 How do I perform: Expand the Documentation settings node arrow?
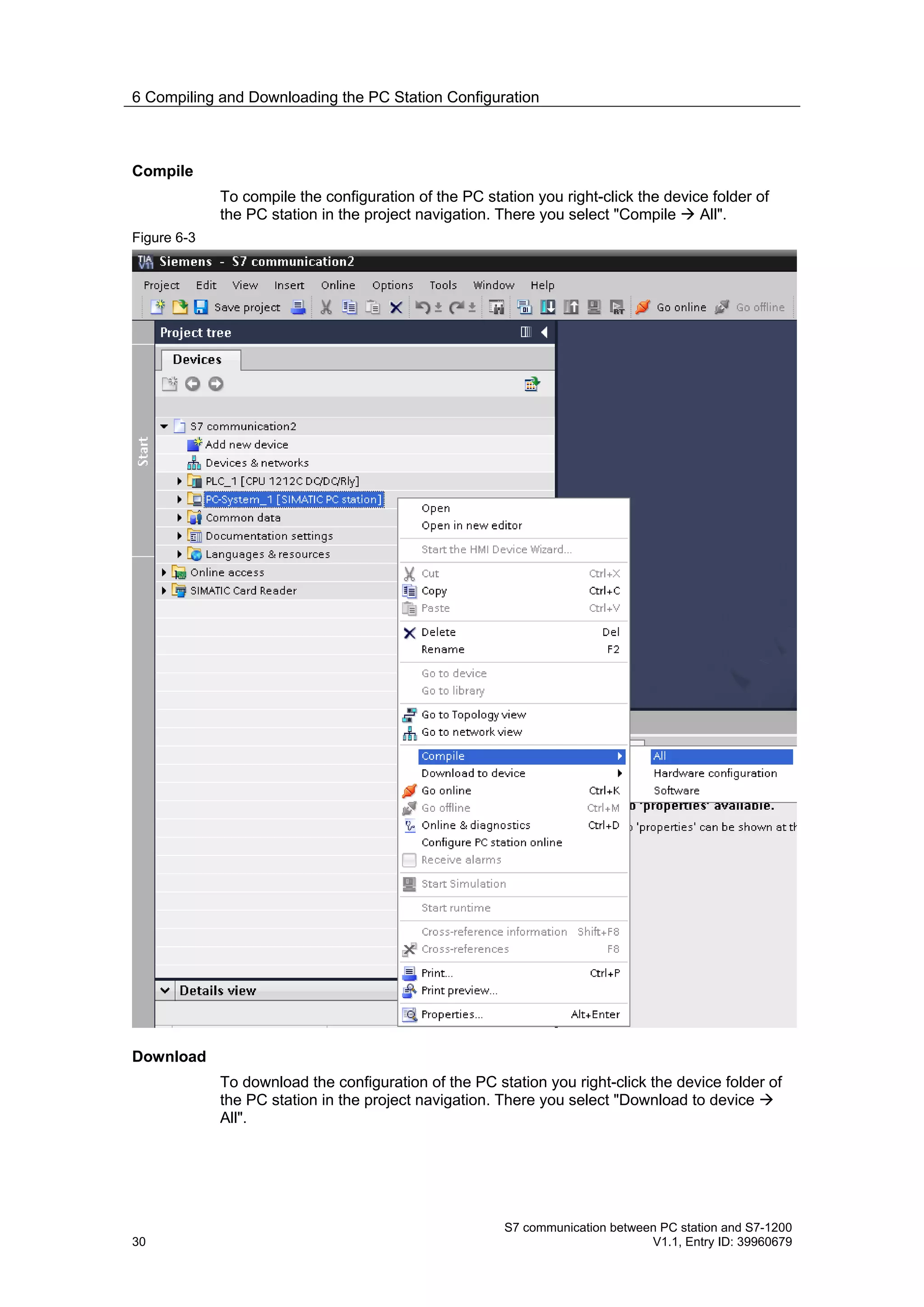click(x=179, y=536)
